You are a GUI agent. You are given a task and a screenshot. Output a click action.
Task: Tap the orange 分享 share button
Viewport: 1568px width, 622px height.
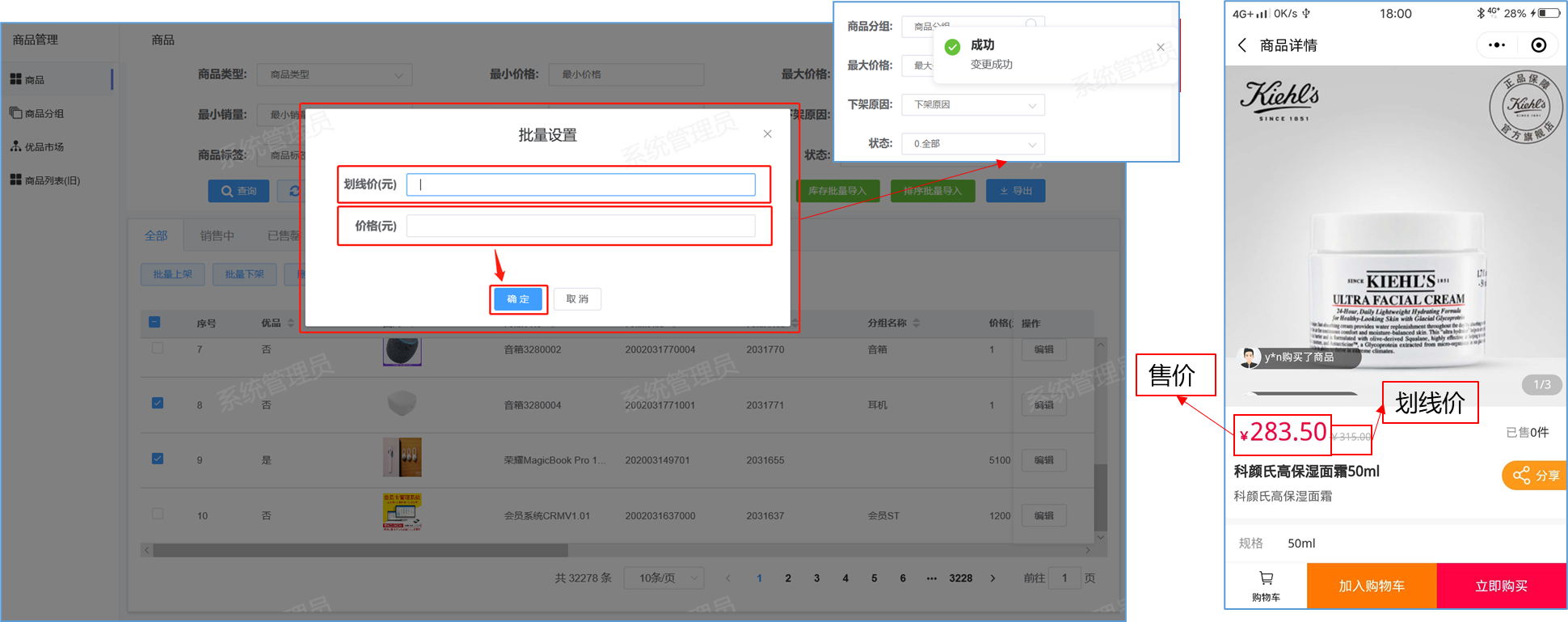(1535, 475)
